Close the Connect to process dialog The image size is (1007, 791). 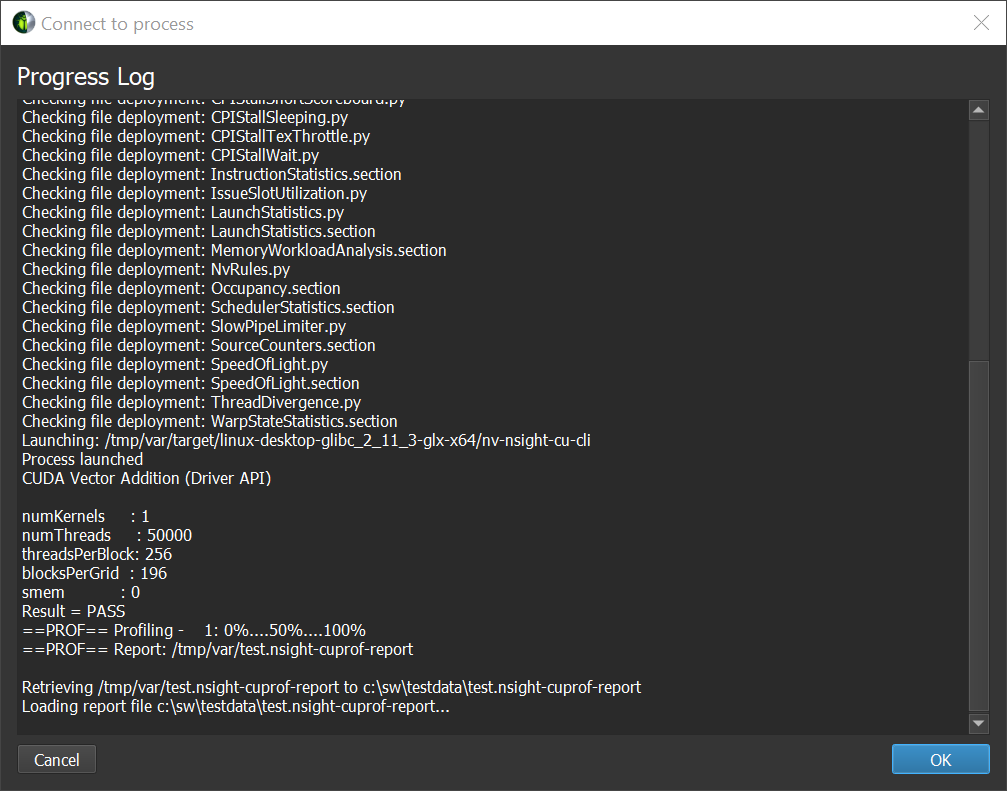(981, 23)
